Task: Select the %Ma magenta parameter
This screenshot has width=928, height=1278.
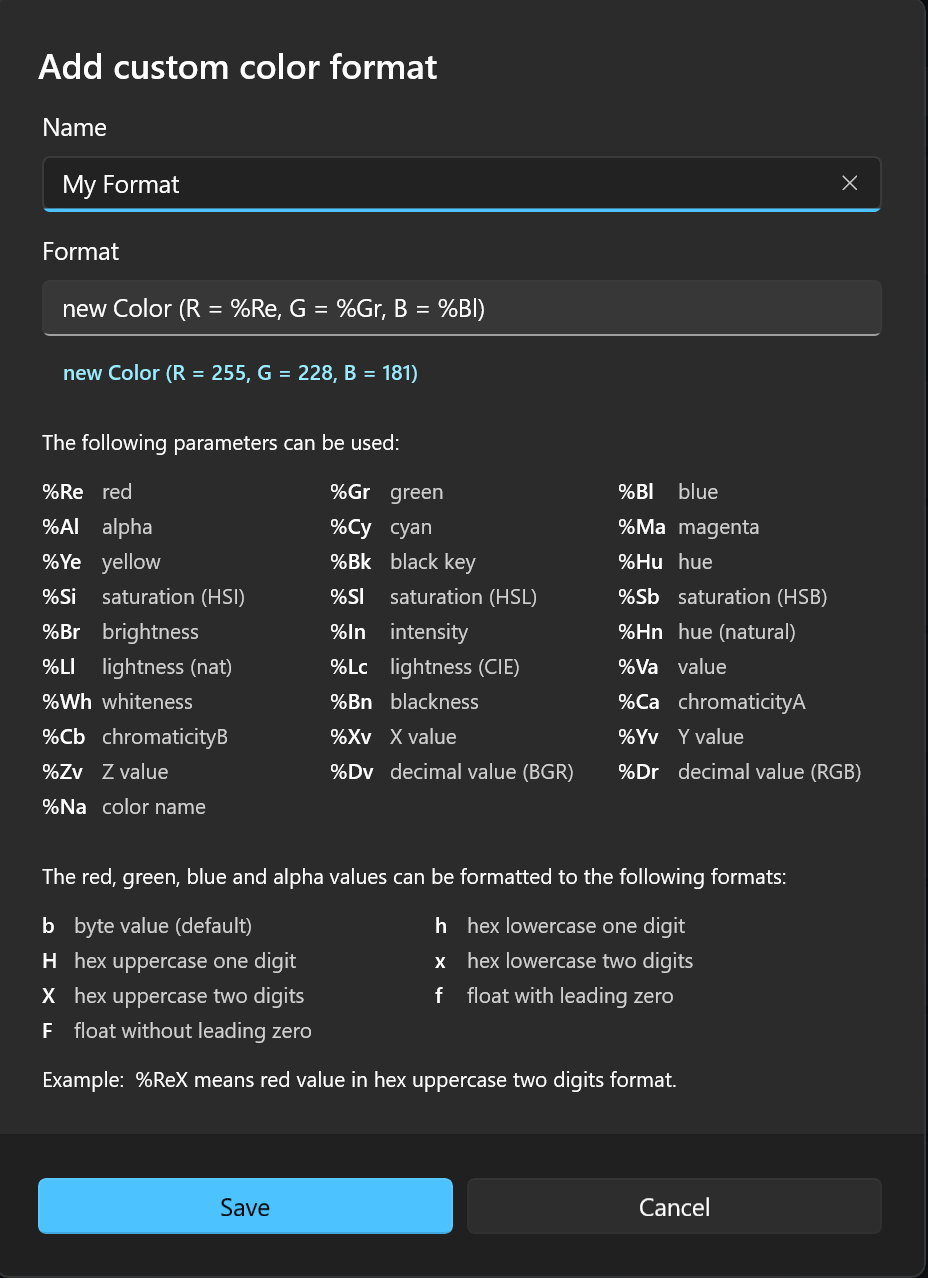Action: pos(640,526)
